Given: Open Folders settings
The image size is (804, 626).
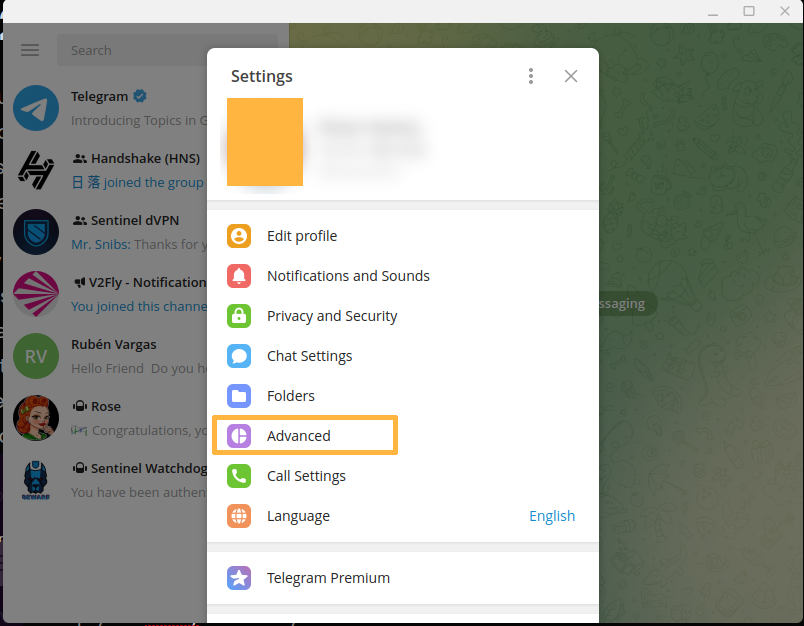Looking at the screenshot, I should 403,396.
